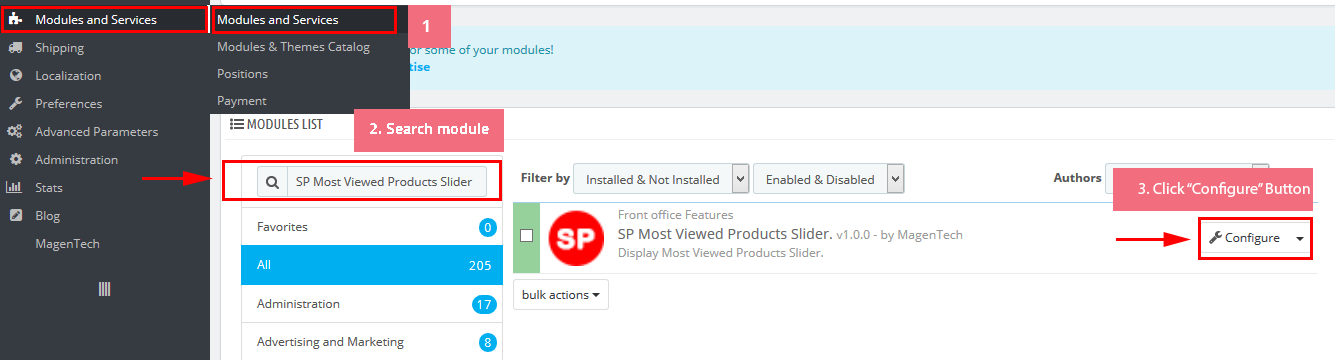The image size is (1335, 360).
Task: Click the Administration gear icon
Action: 15,160
